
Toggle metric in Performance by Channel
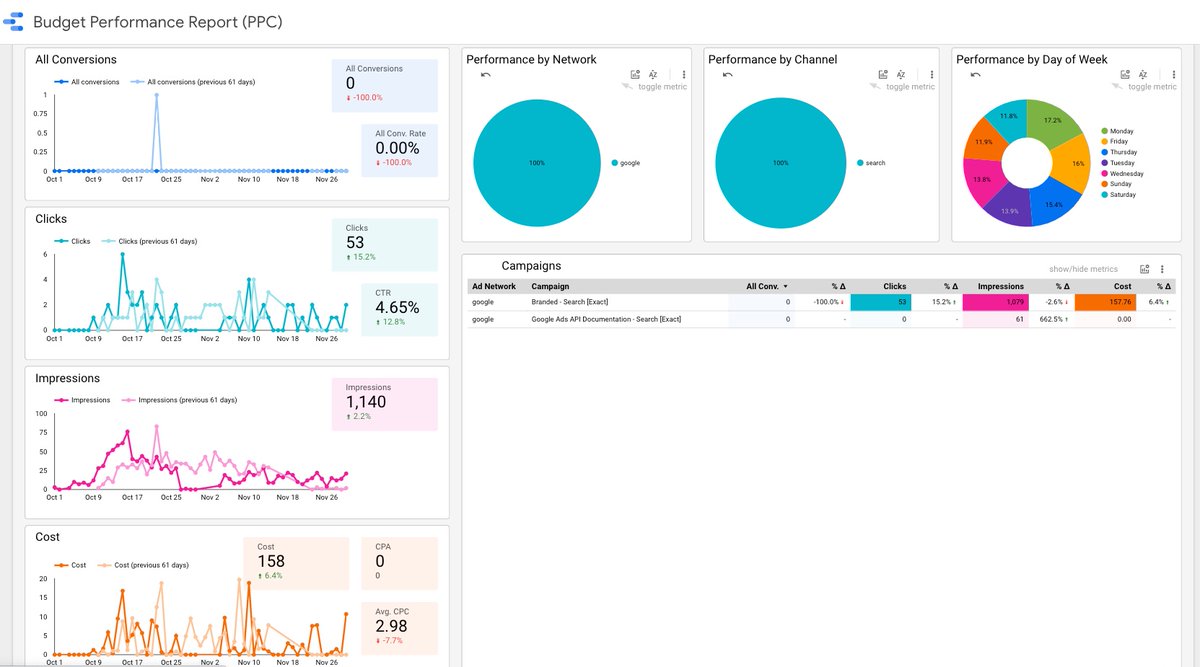point(910,87)
